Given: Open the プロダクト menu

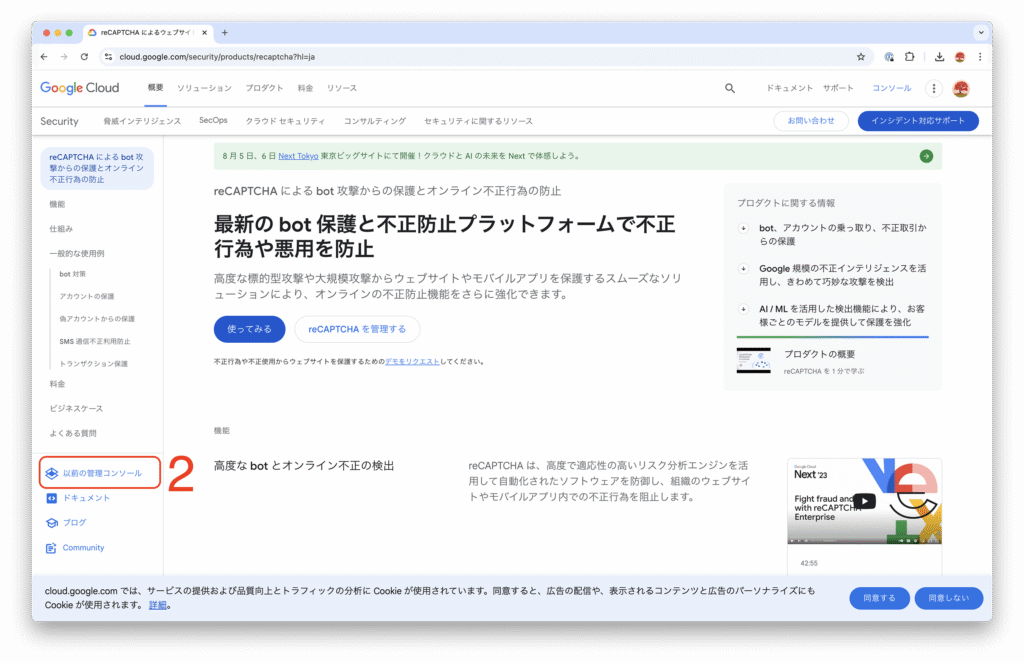Looking at the screenshot, I should click(x=264, y=88).
